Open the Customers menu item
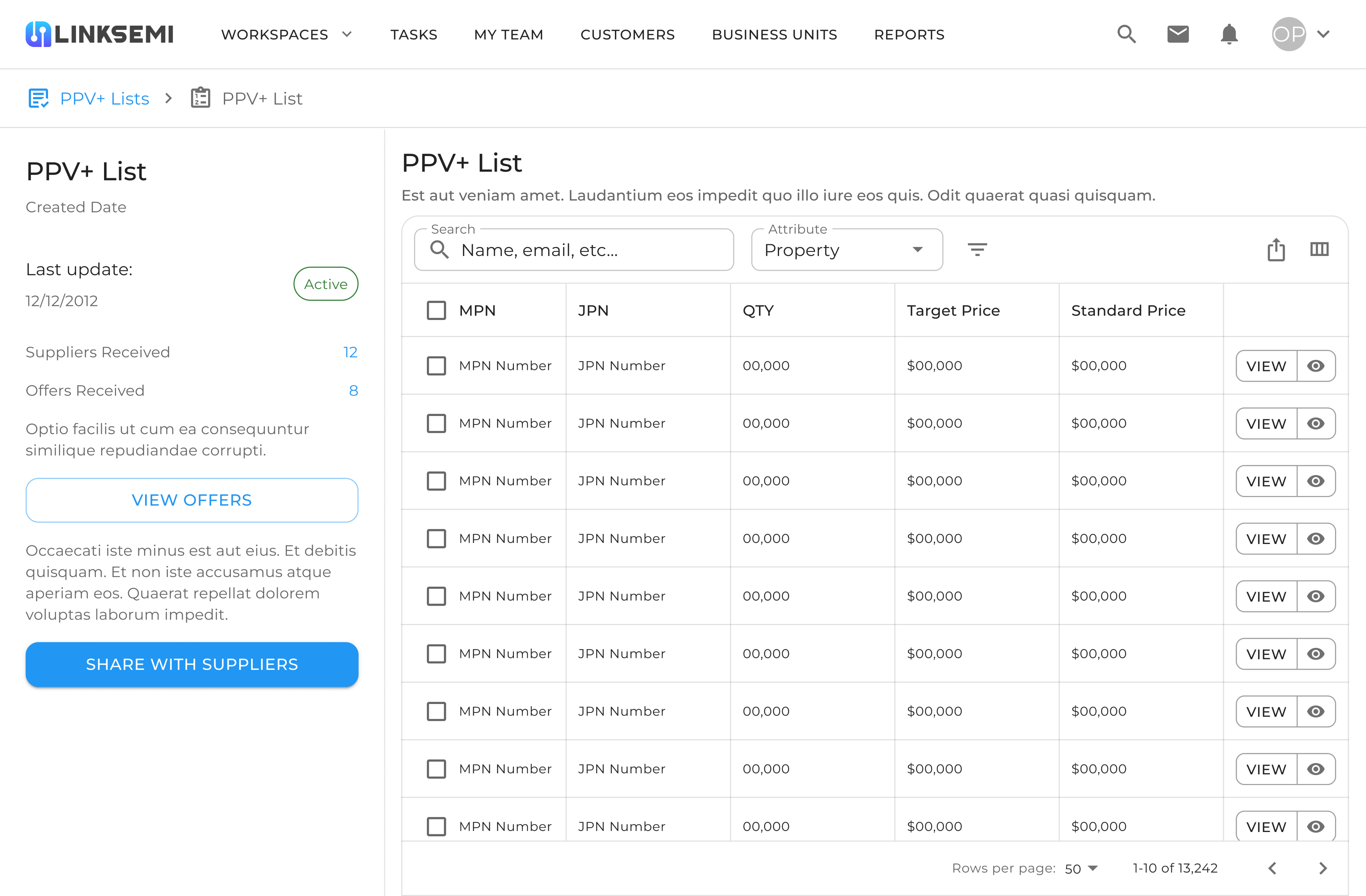 point(627,34)
